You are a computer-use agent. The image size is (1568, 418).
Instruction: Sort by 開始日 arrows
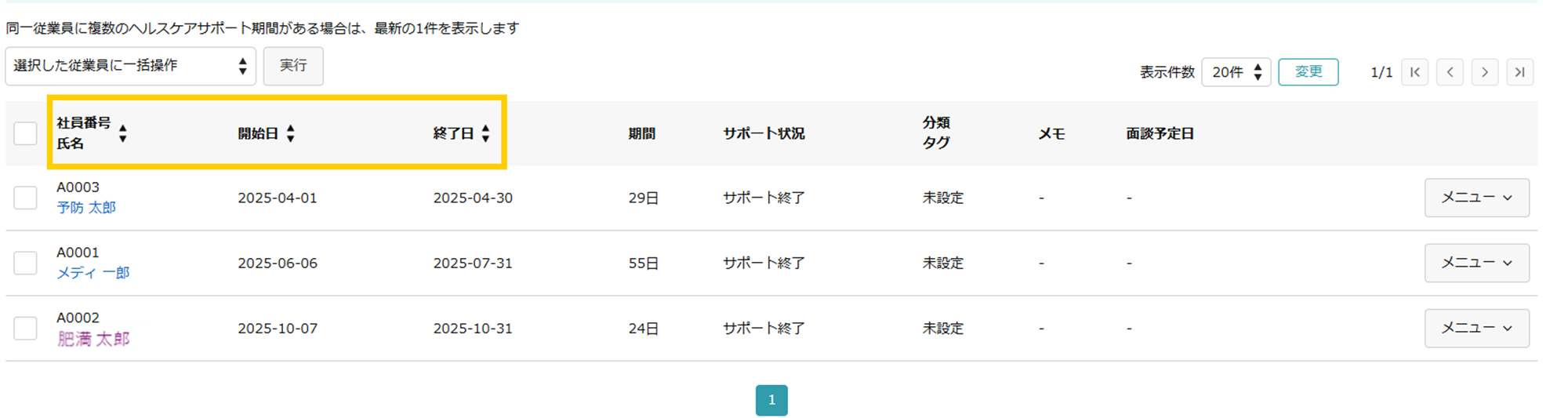tap(291, 133)
